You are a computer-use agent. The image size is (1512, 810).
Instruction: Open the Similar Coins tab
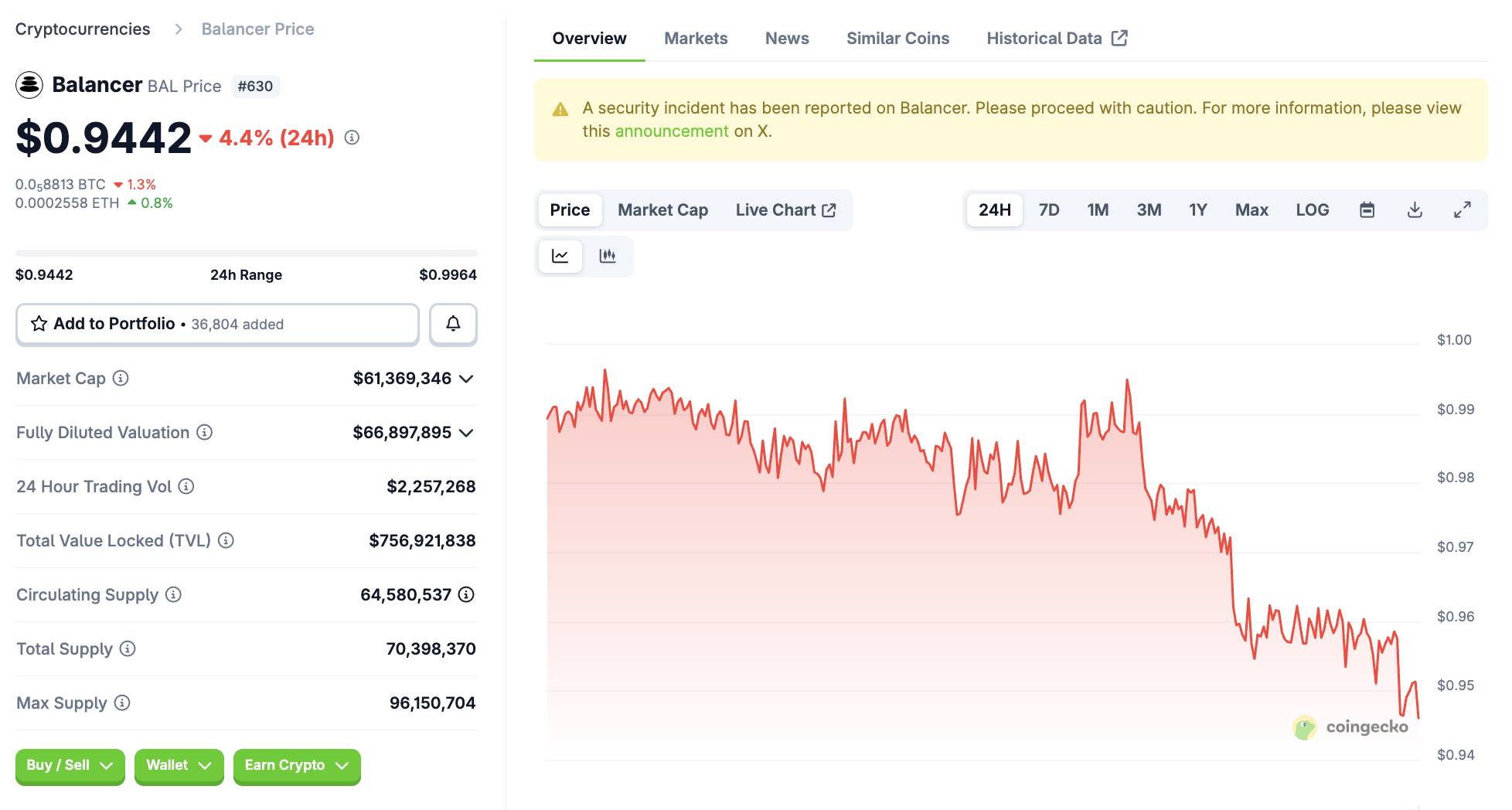[x=897, y=39]
